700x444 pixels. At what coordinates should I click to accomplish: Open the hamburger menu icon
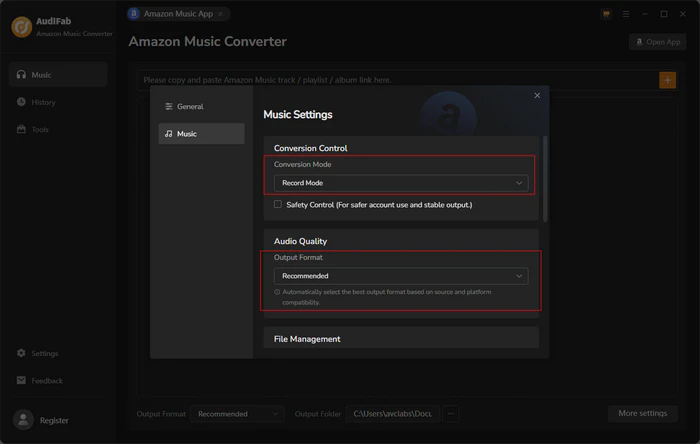(x=626, y=14)
